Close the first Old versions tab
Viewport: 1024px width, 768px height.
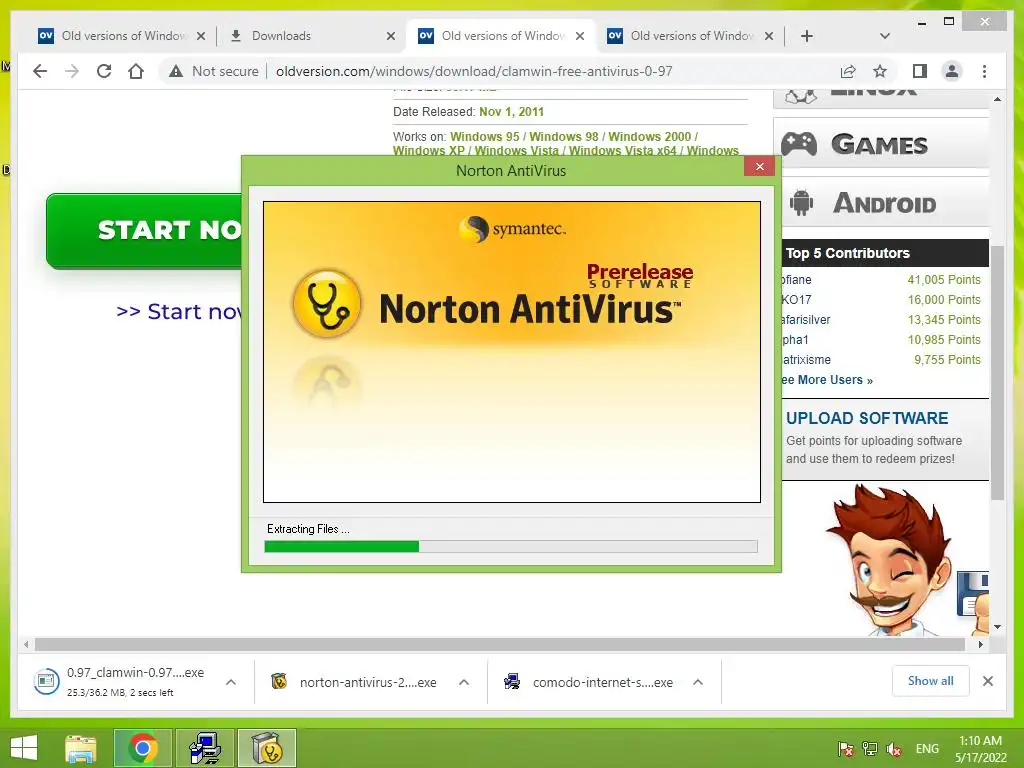pos(201,36)
